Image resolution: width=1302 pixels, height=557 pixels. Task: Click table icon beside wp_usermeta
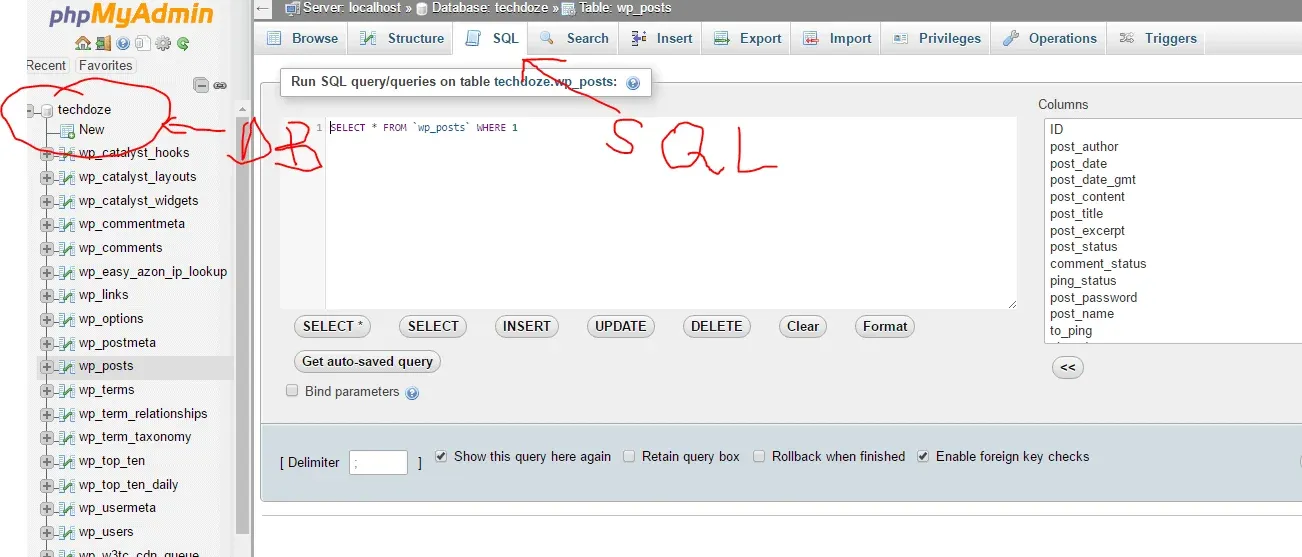coord(67,508)
